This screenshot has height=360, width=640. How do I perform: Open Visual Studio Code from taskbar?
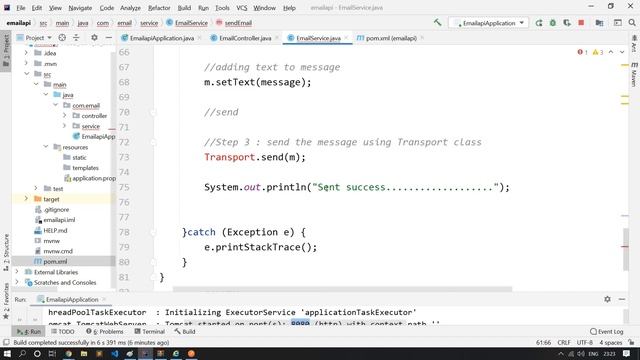coord(115,353)
